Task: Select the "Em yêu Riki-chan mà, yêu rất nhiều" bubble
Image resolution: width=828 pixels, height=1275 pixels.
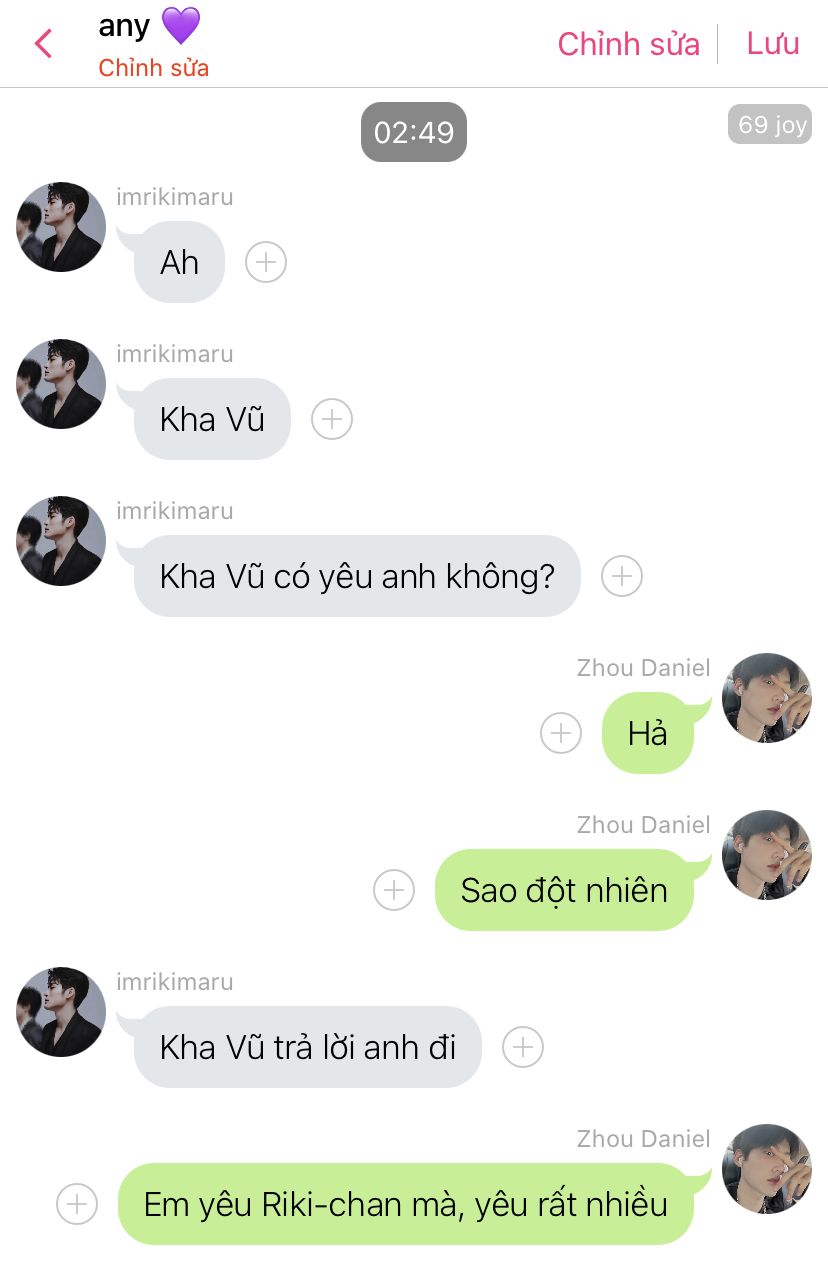Action: (406, 1204)
